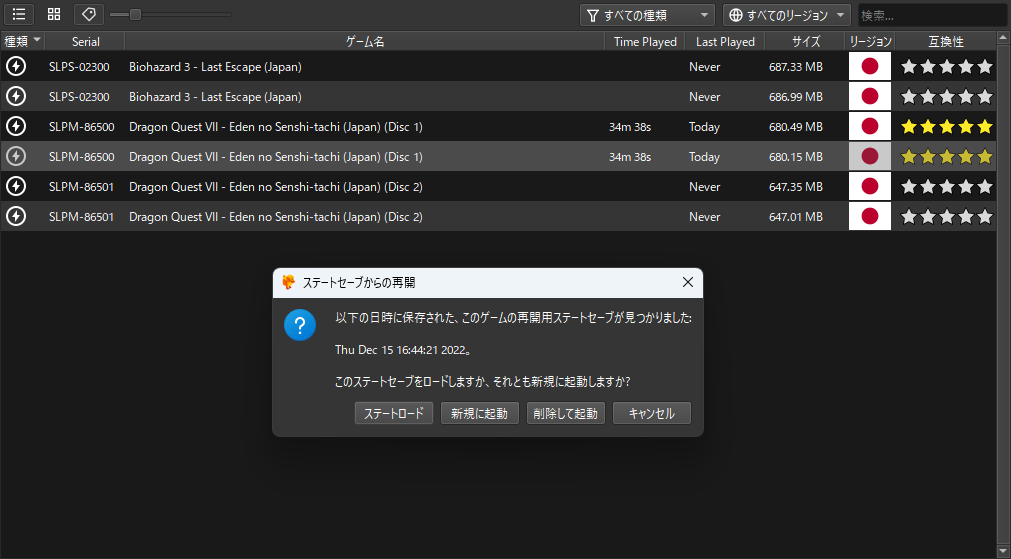Sort by the 種類 column header
Image resolution: width=1011 pixels, height=559 pixels.
click(23, 41)
